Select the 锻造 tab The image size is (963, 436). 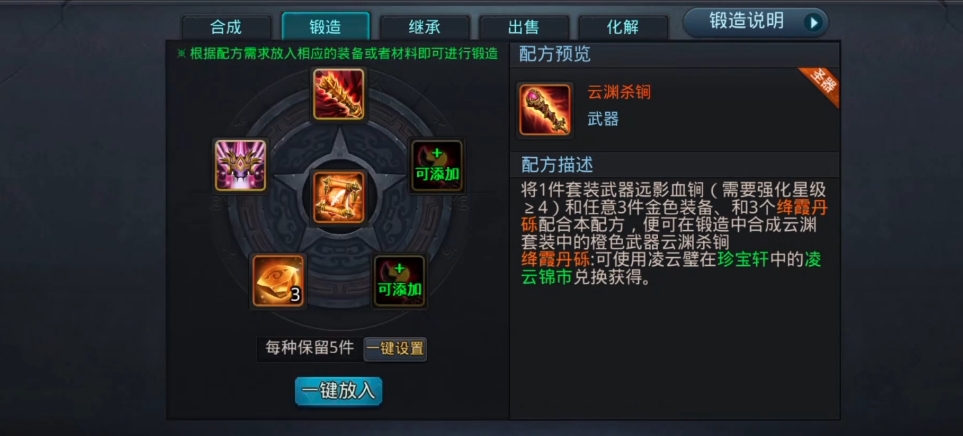click(326, 26)
